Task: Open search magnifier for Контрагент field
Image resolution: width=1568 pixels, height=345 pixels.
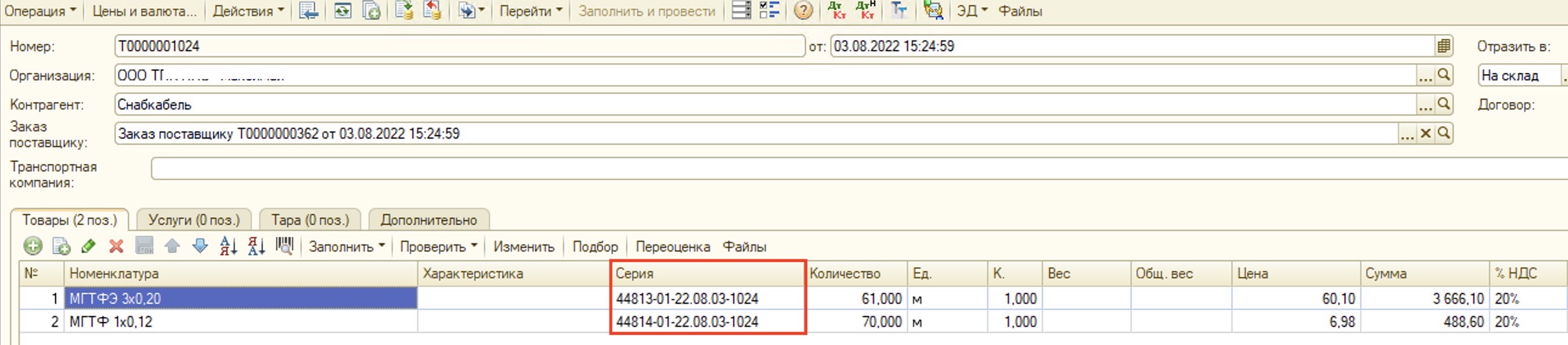Action: pos(1443,104)
